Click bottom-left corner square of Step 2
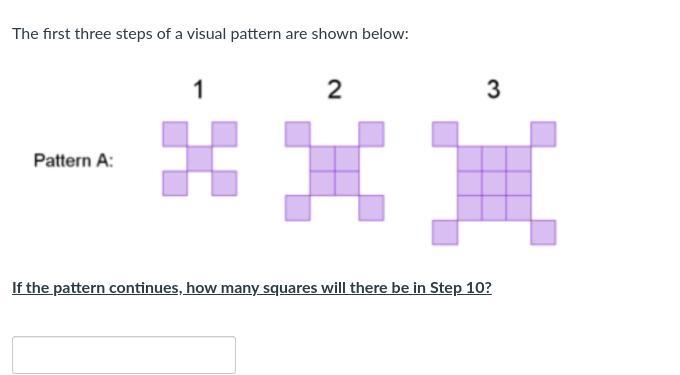 tap(298, 208)
